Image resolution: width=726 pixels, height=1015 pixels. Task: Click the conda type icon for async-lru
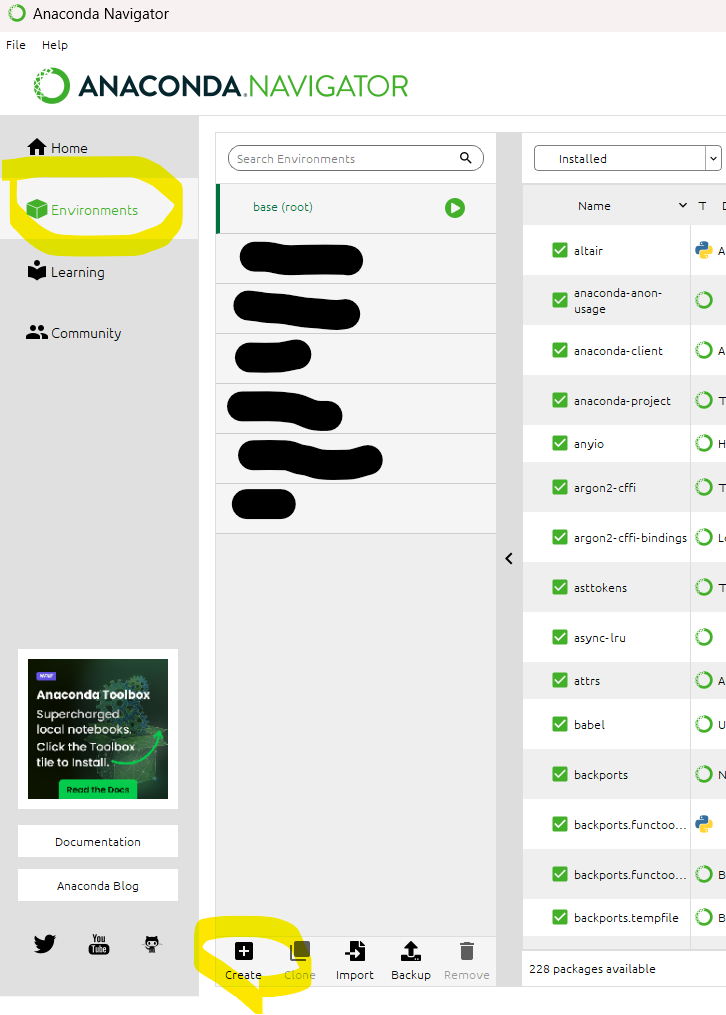click(x=704, y=637)
